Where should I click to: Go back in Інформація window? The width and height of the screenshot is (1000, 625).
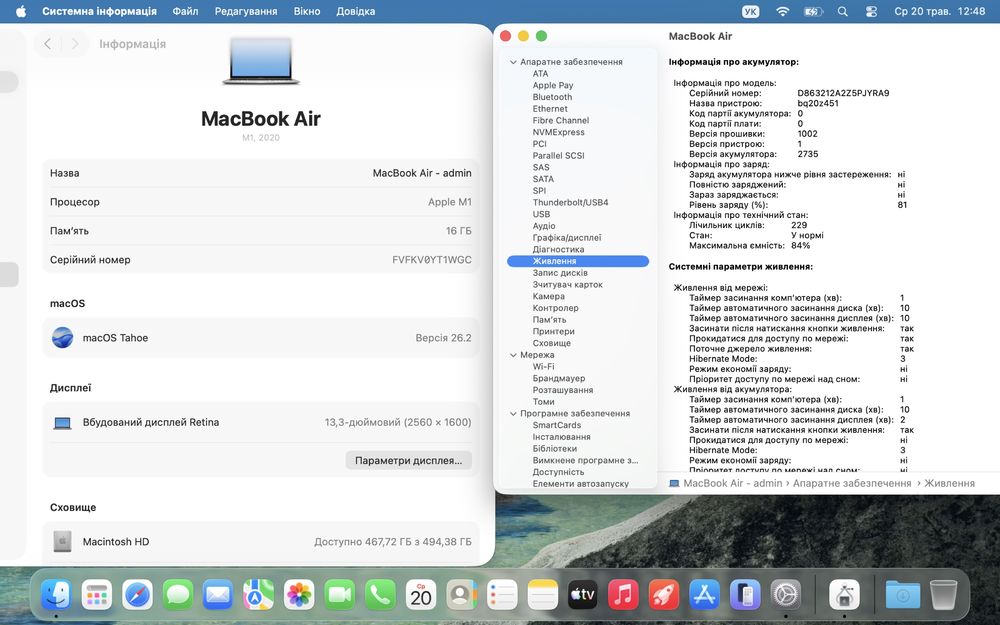pos(48,43)
